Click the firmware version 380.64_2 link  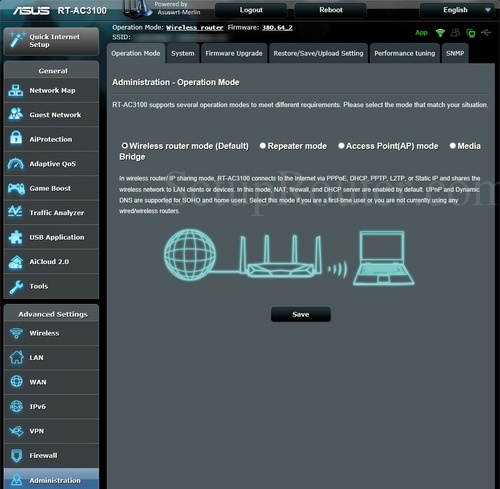[277, 28]
